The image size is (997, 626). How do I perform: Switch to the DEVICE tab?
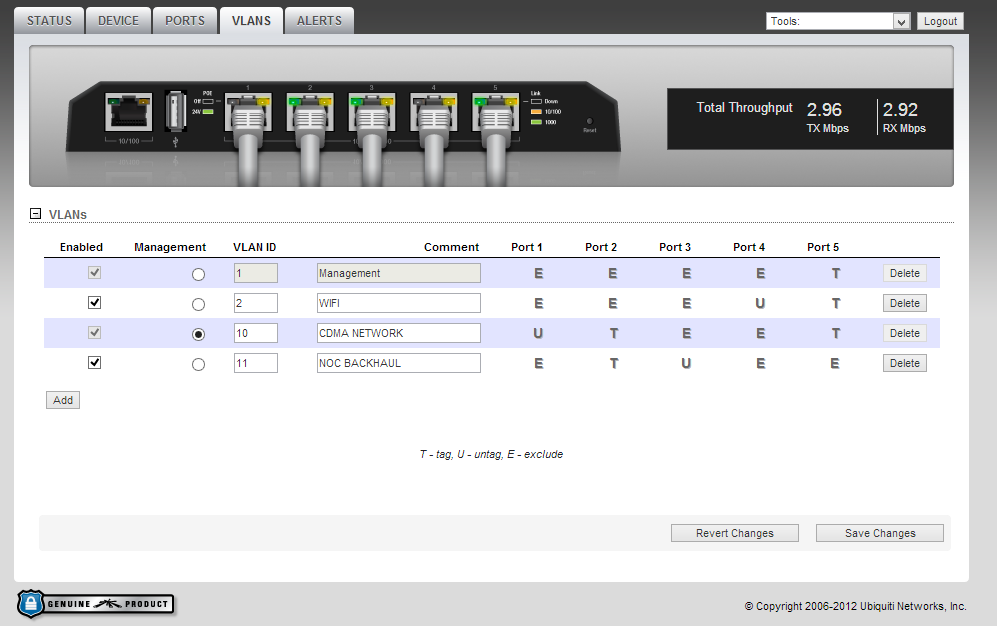coord(118,21)
